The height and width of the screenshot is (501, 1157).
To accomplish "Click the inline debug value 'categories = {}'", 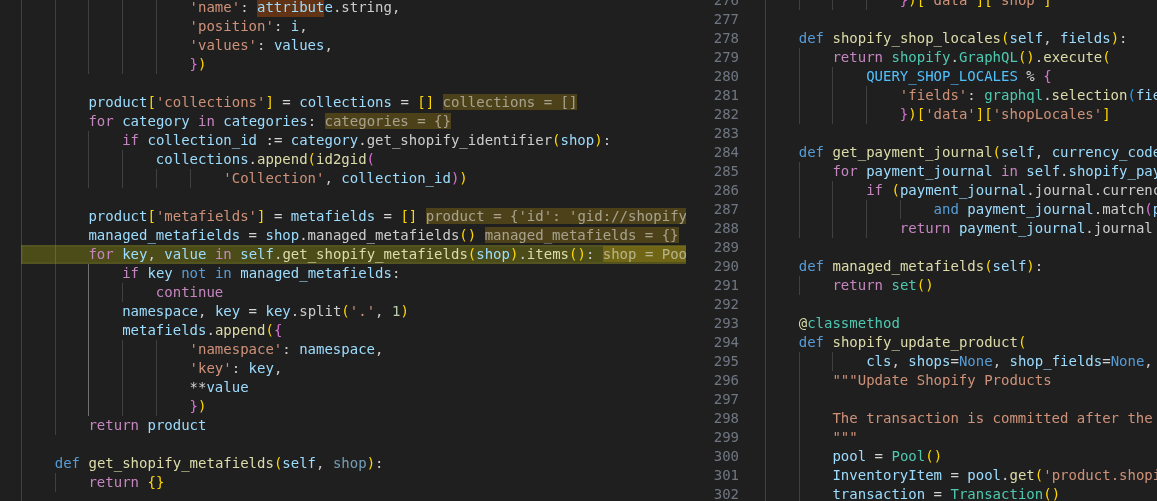I will point(388,121).
